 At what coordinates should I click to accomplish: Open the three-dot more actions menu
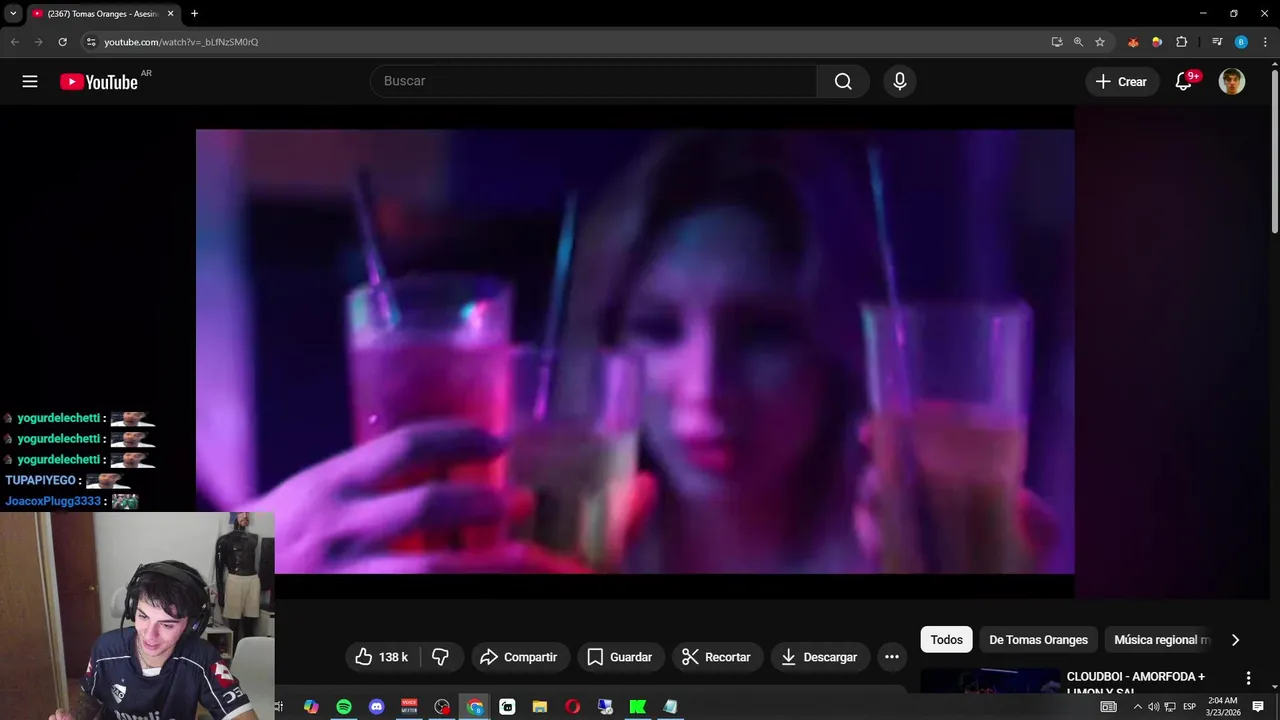(892, 657)
